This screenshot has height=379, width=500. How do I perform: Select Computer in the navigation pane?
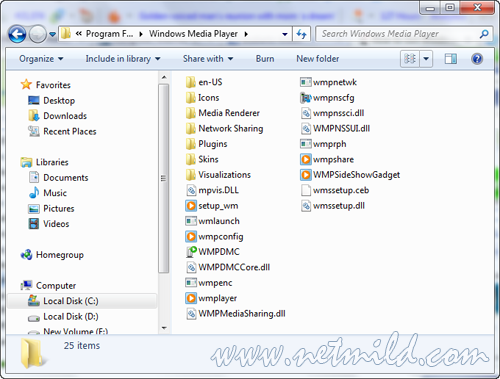point(48,286)
